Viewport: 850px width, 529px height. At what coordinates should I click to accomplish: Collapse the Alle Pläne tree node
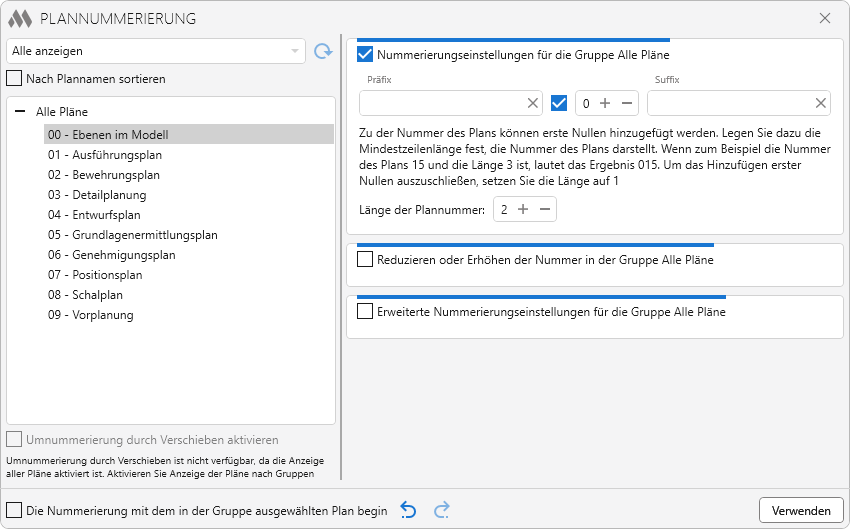coord(20,113)
